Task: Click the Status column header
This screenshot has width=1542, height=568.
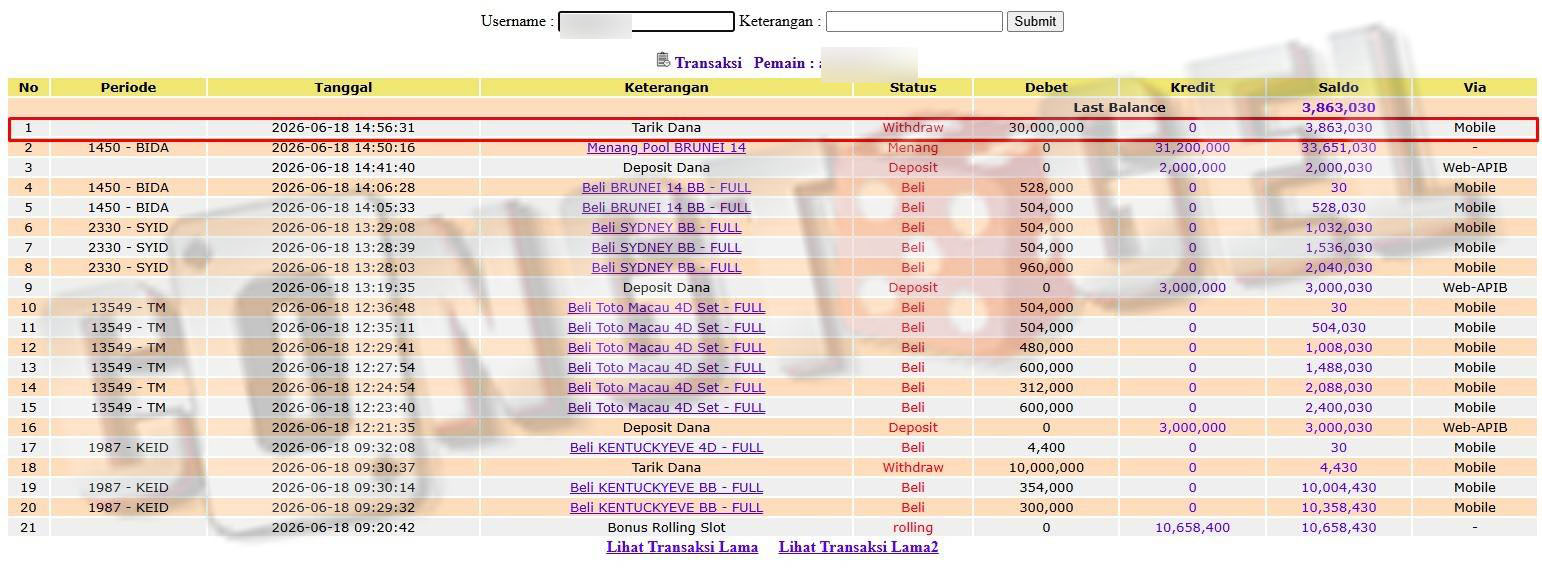Action: (913, 87)
